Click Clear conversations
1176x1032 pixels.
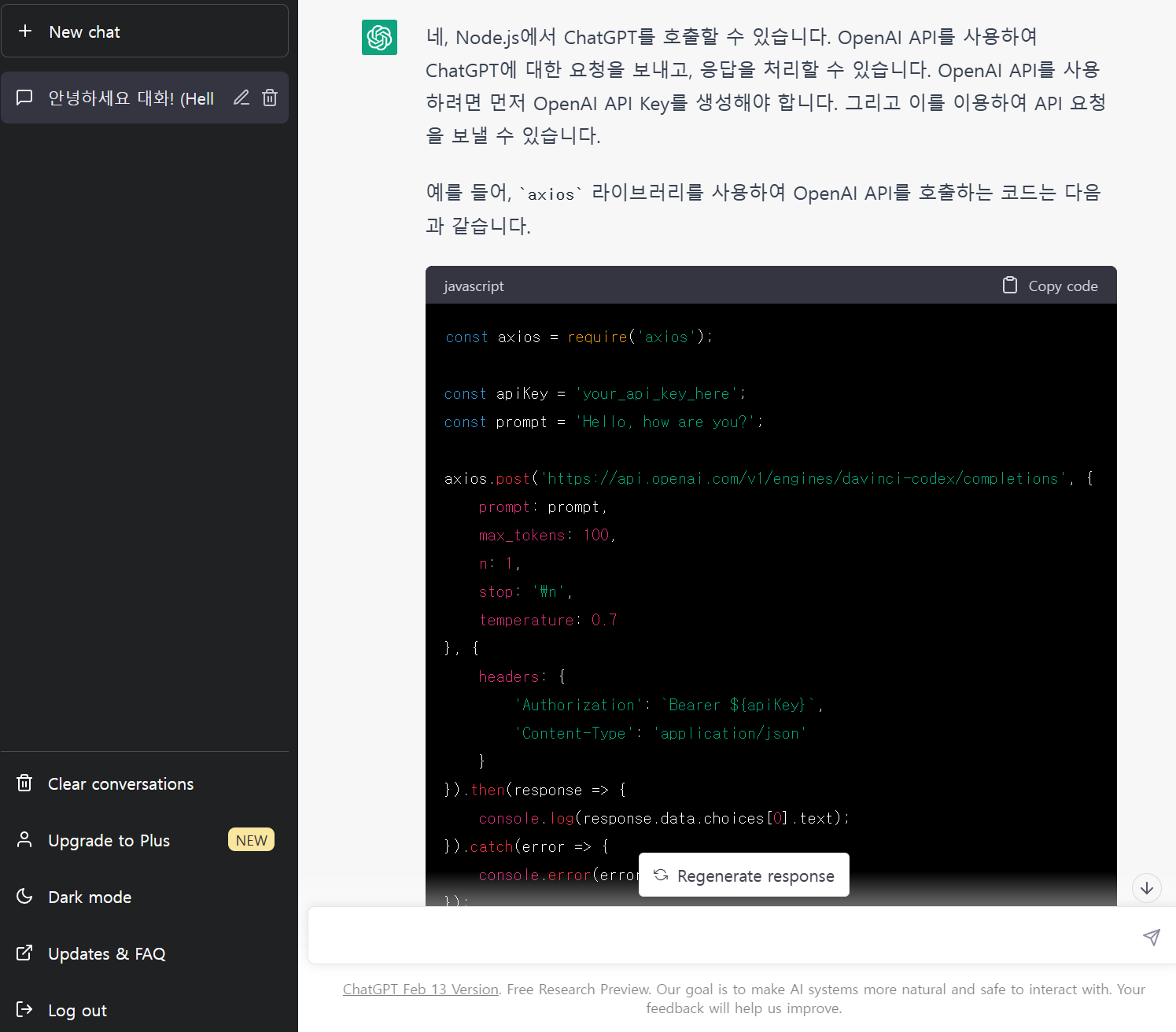pyautogui.click(x=145, y=783)
